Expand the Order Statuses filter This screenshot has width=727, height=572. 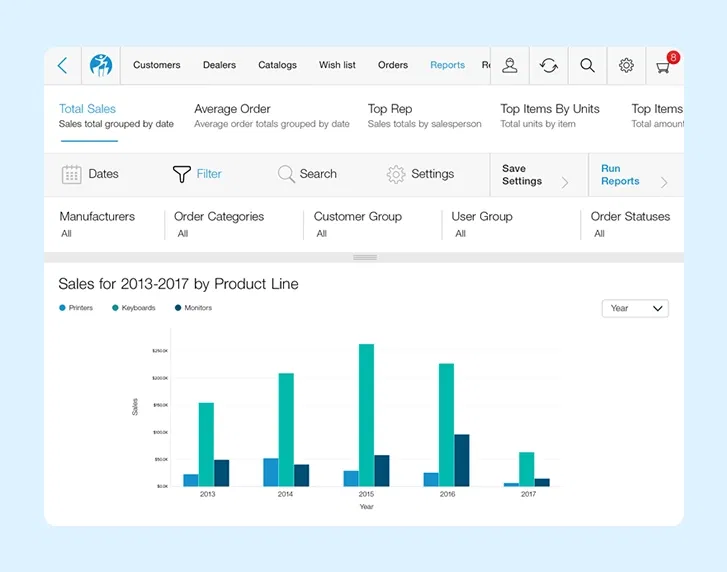click(x=630, y=224)
